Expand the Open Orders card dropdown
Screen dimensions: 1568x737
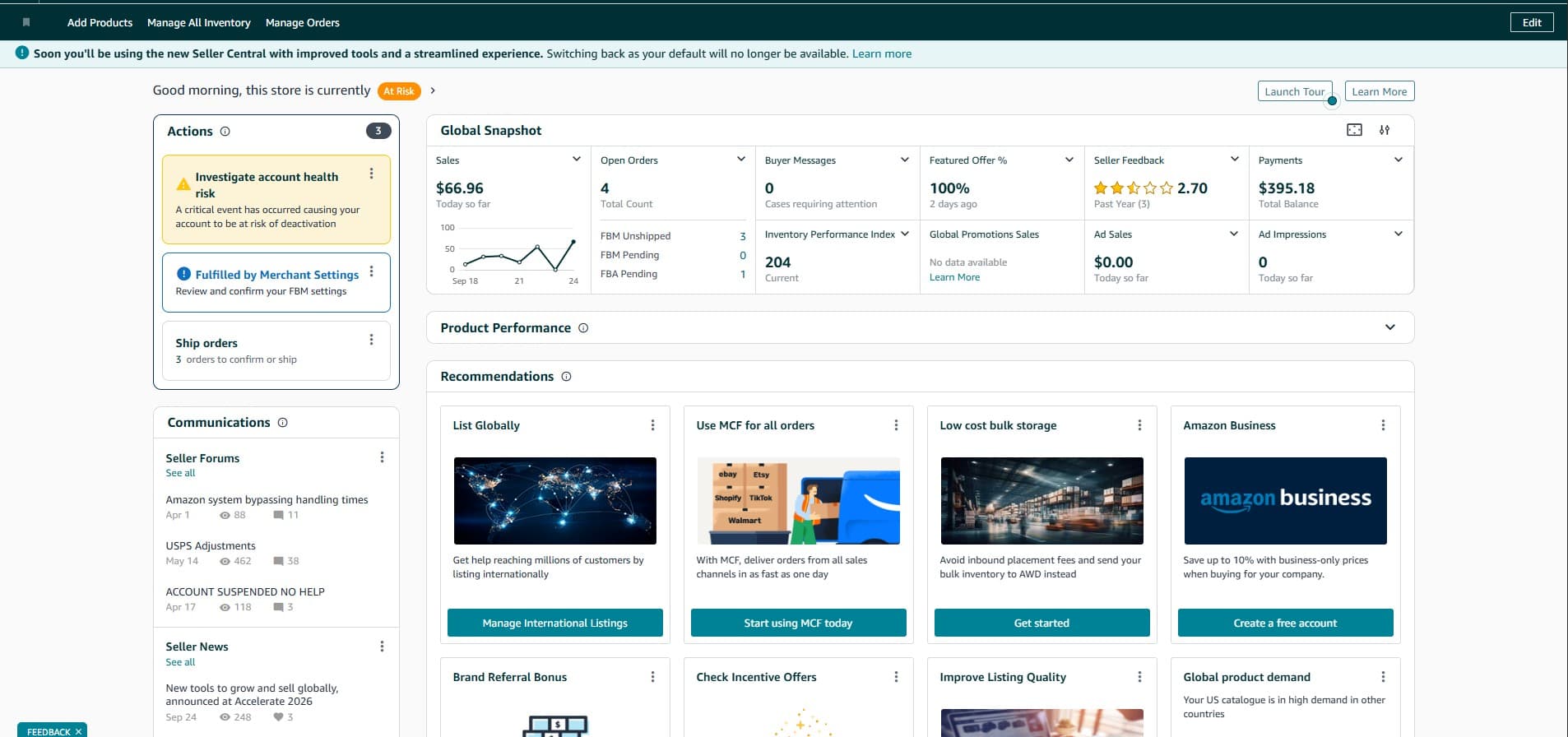point(741,160)
